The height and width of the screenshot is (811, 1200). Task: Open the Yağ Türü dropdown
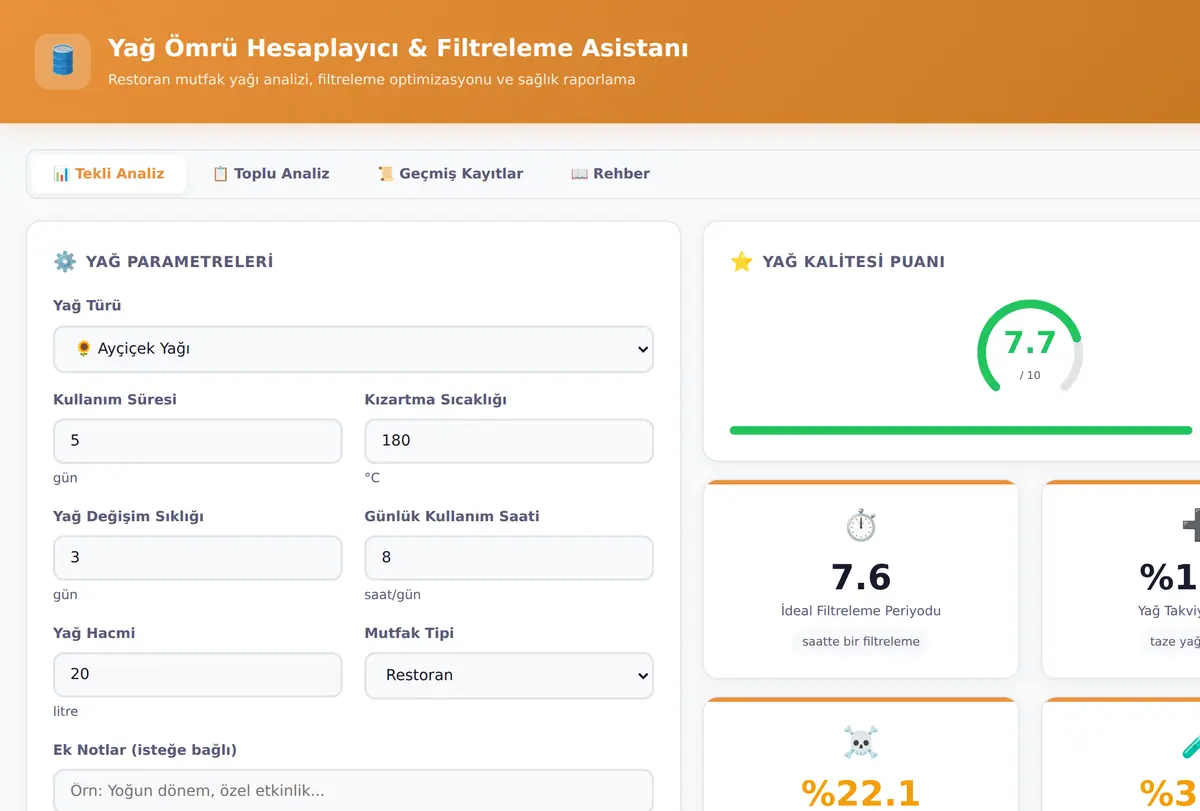353,349
